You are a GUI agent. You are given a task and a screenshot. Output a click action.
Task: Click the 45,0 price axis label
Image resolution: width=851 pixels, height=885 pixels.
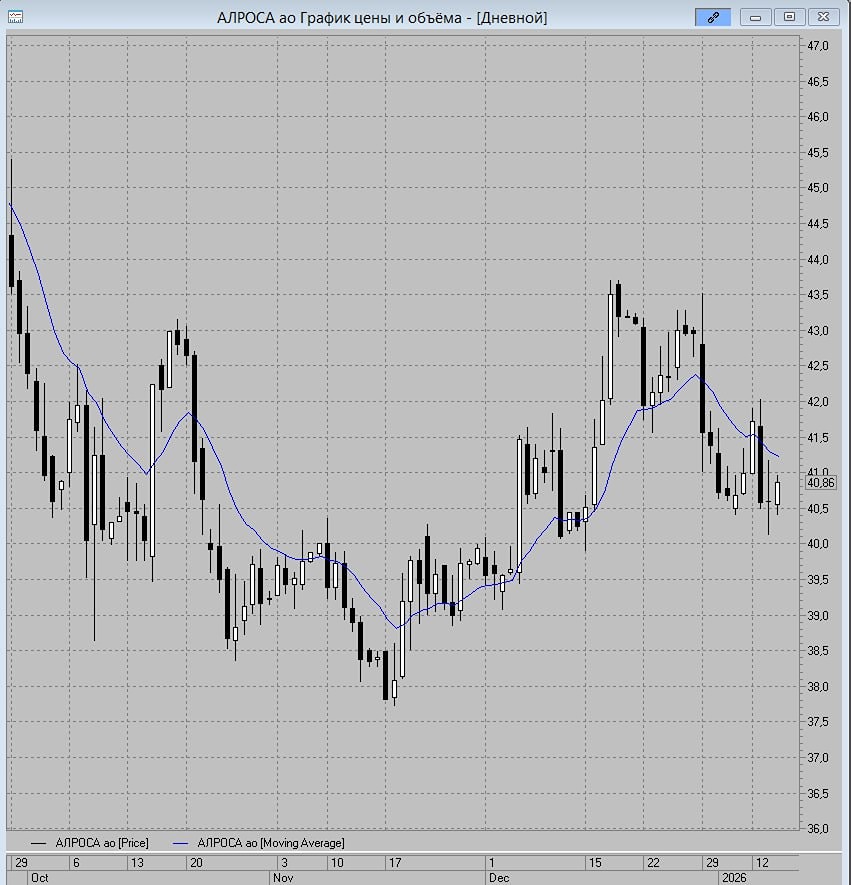coord(818,188)
